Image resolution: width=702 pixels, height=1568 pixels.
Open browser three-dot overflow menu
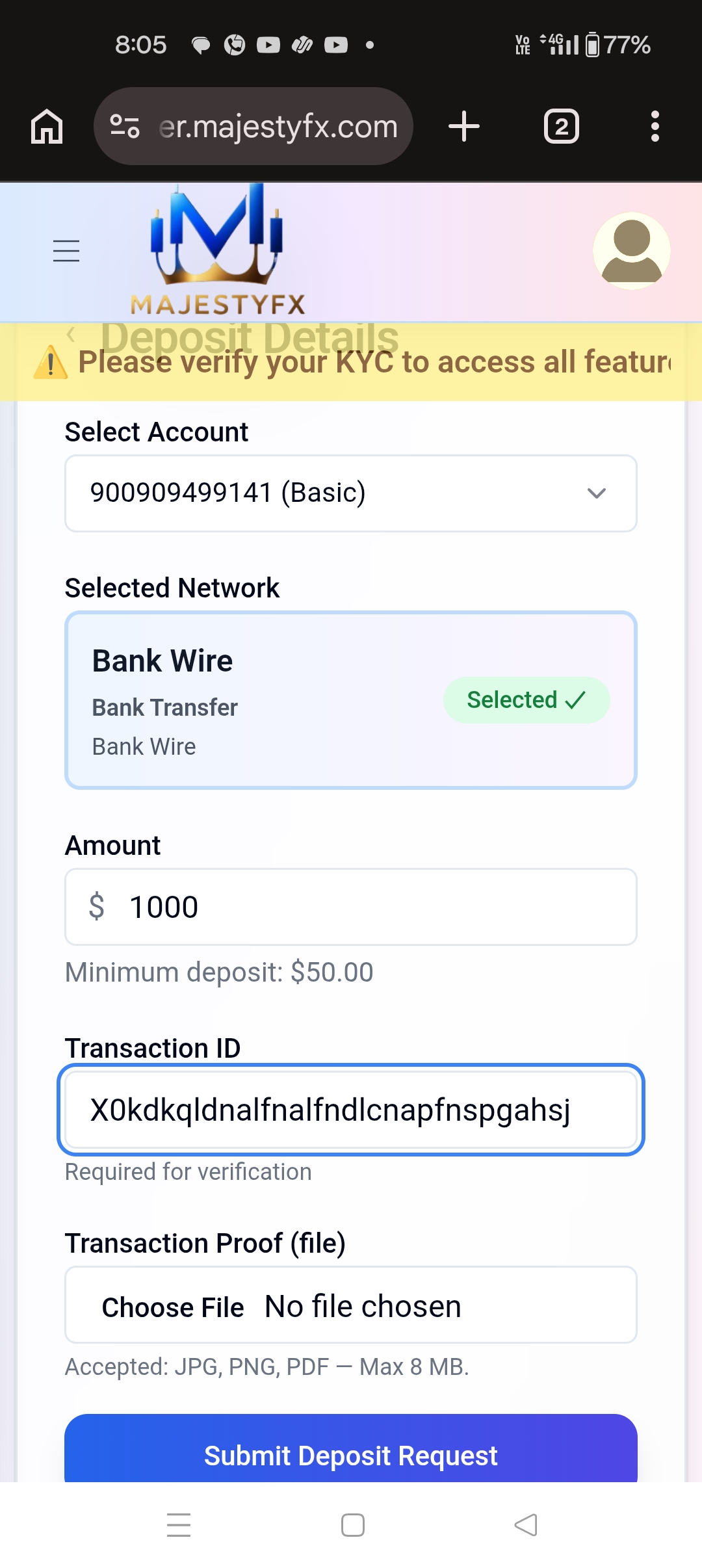[655, 126]
